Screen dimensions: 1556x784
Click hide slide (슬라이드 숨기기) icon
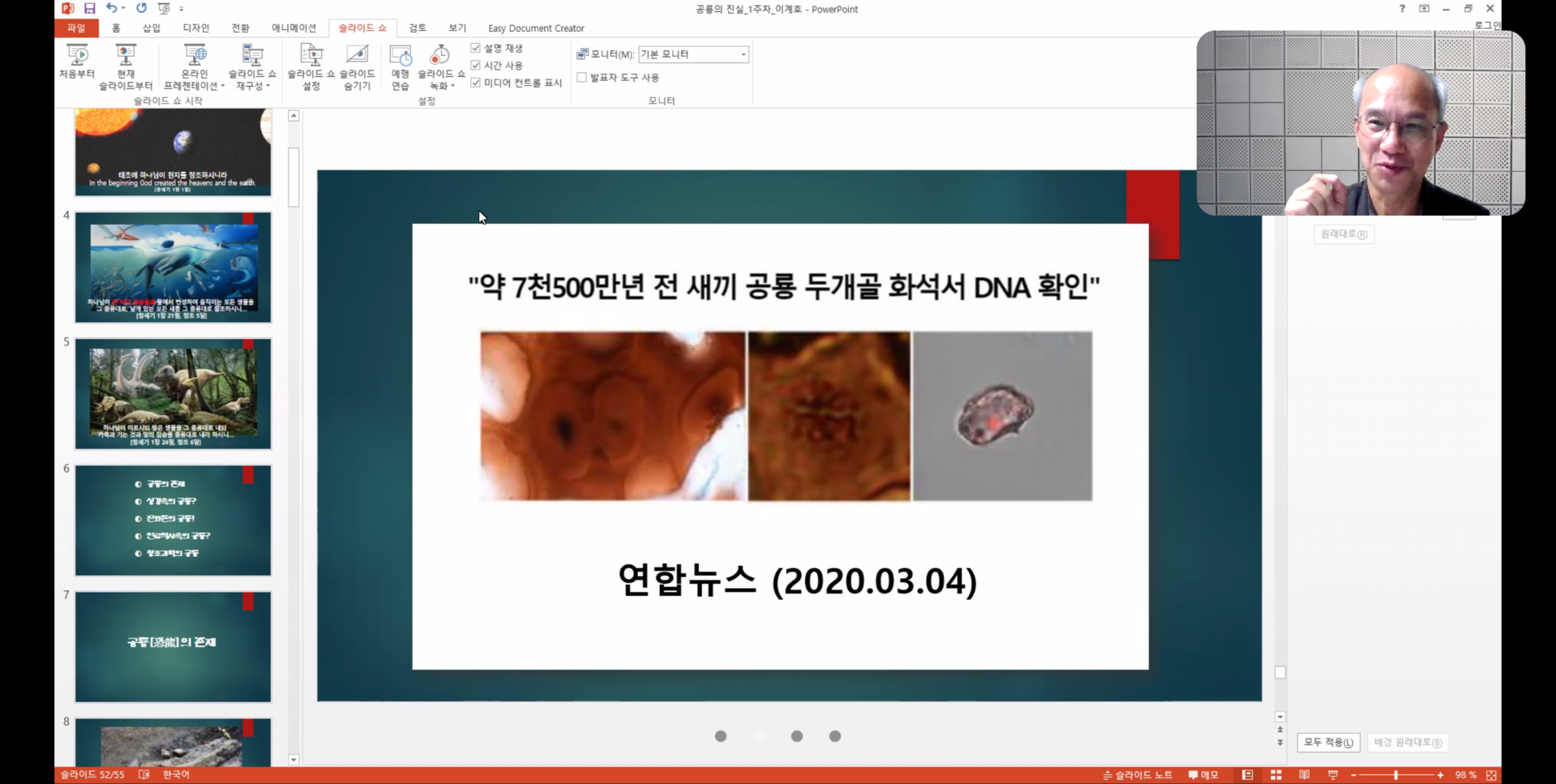[x=357, y=67]
